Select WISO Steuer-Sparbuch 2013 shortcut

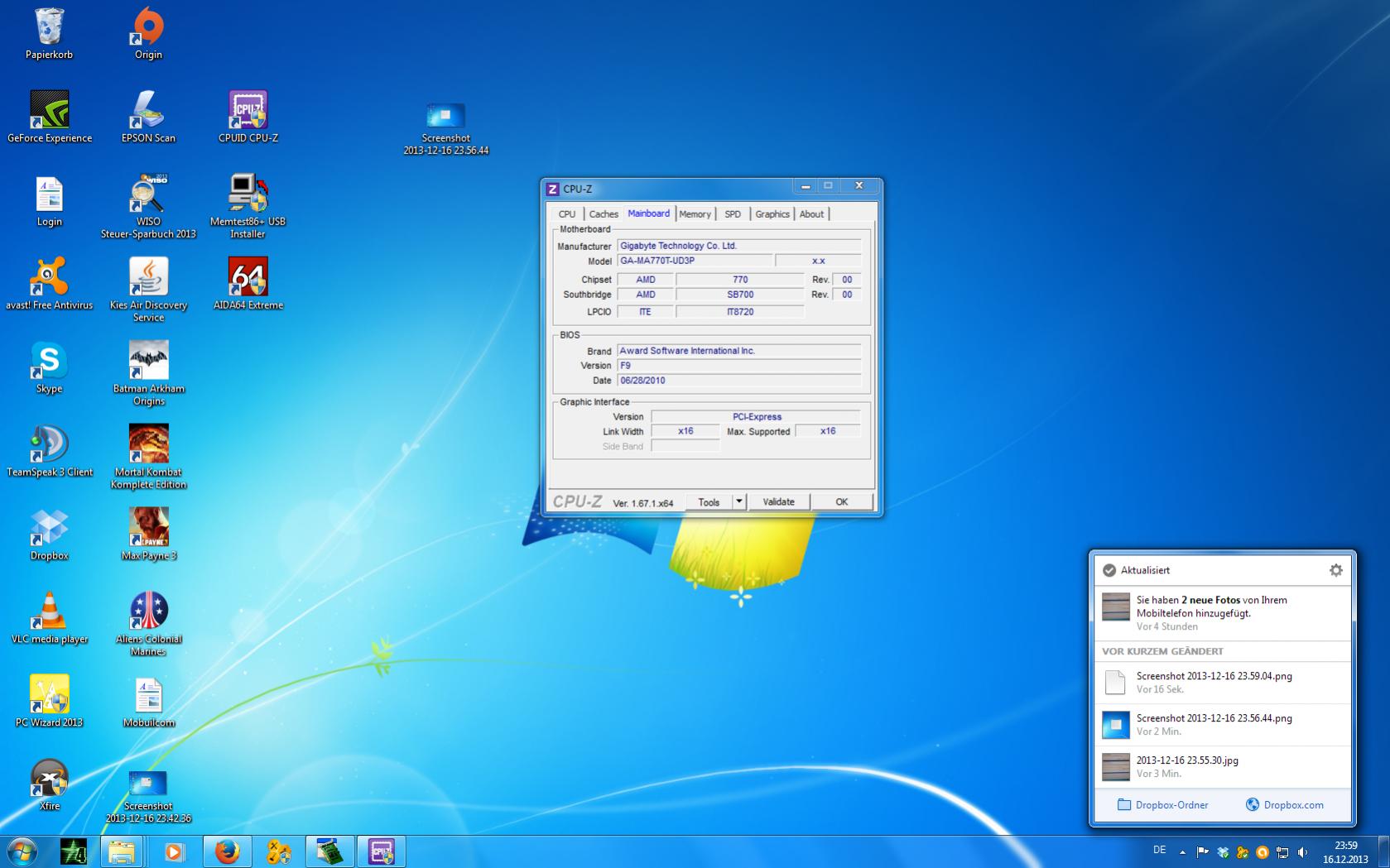[x=149, y=206]
